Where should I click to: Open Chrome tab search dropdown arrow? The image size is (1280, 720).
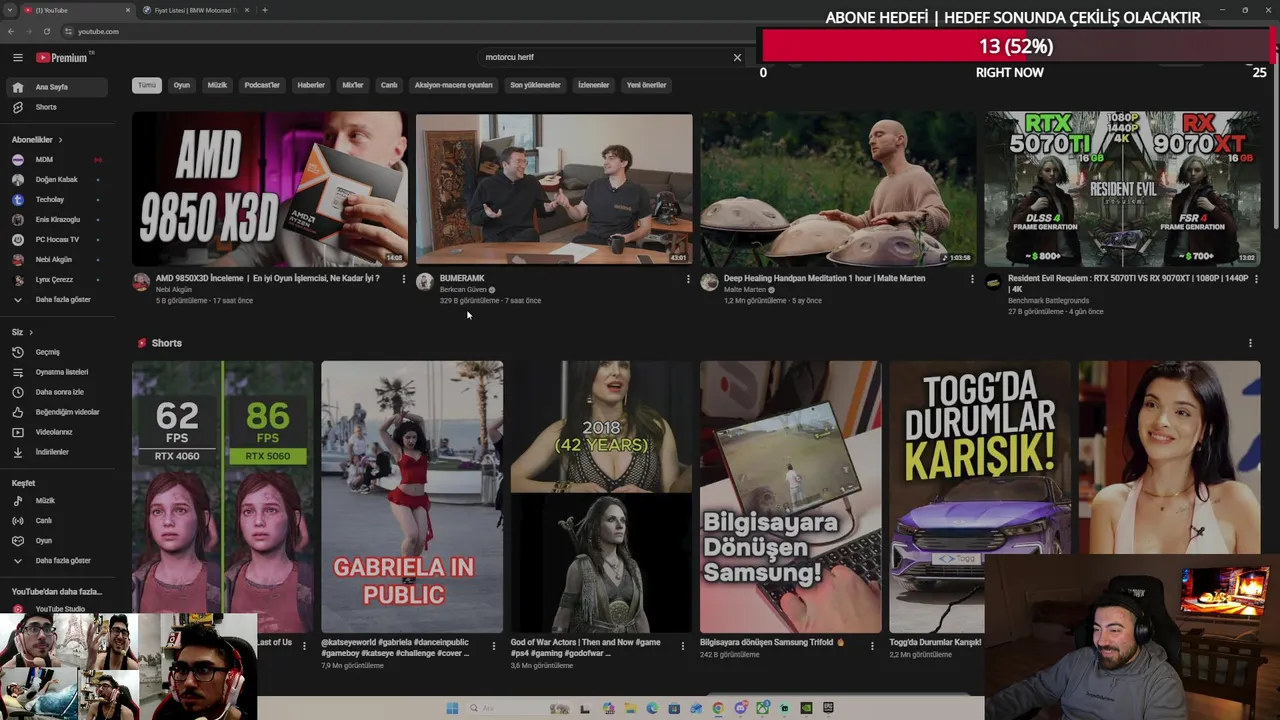click(10, 10)
